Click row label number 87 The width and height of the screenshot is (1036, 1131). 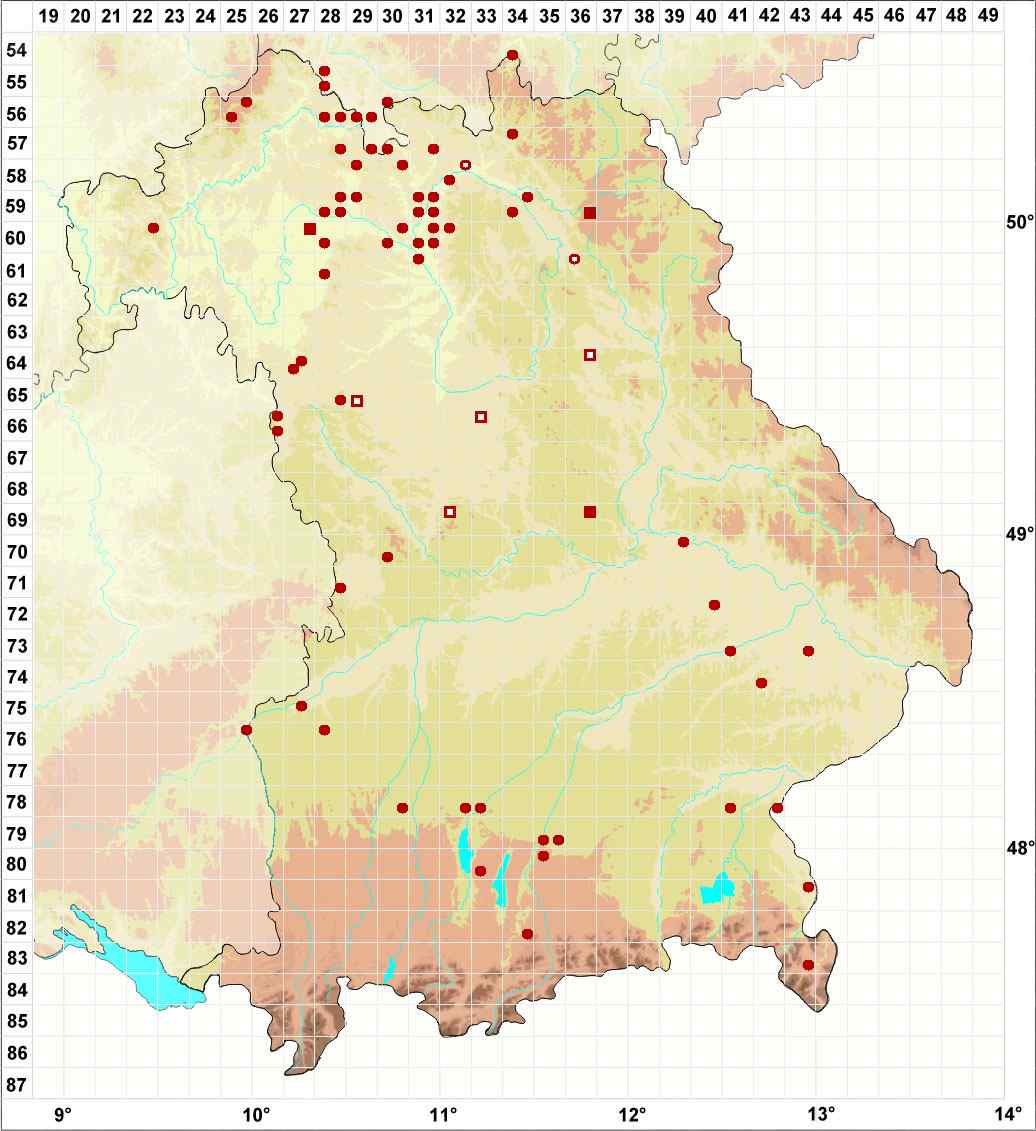17,1084
